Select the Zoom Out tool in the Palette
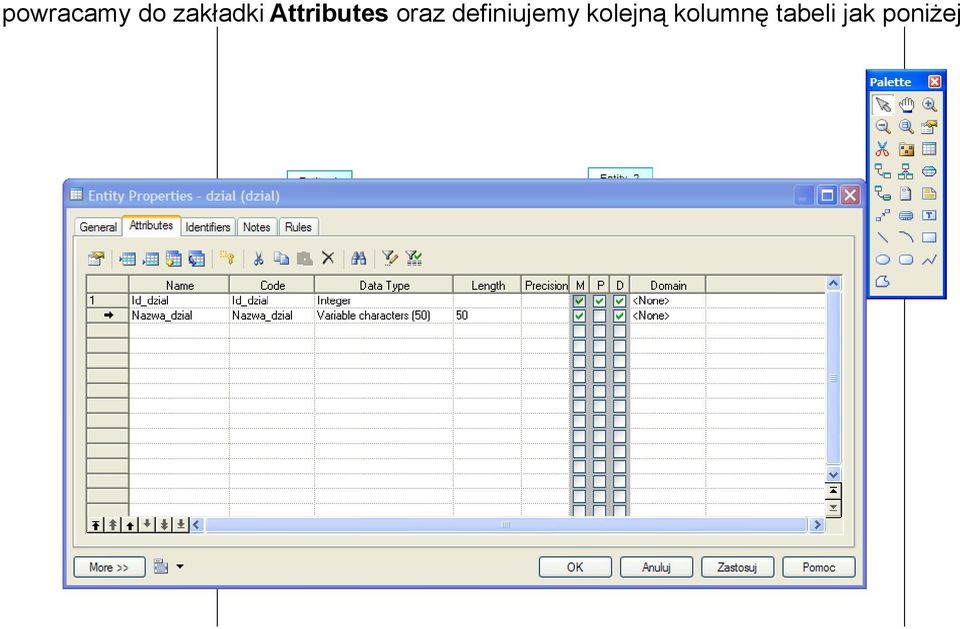960x629 pixels. click(882, 127)
